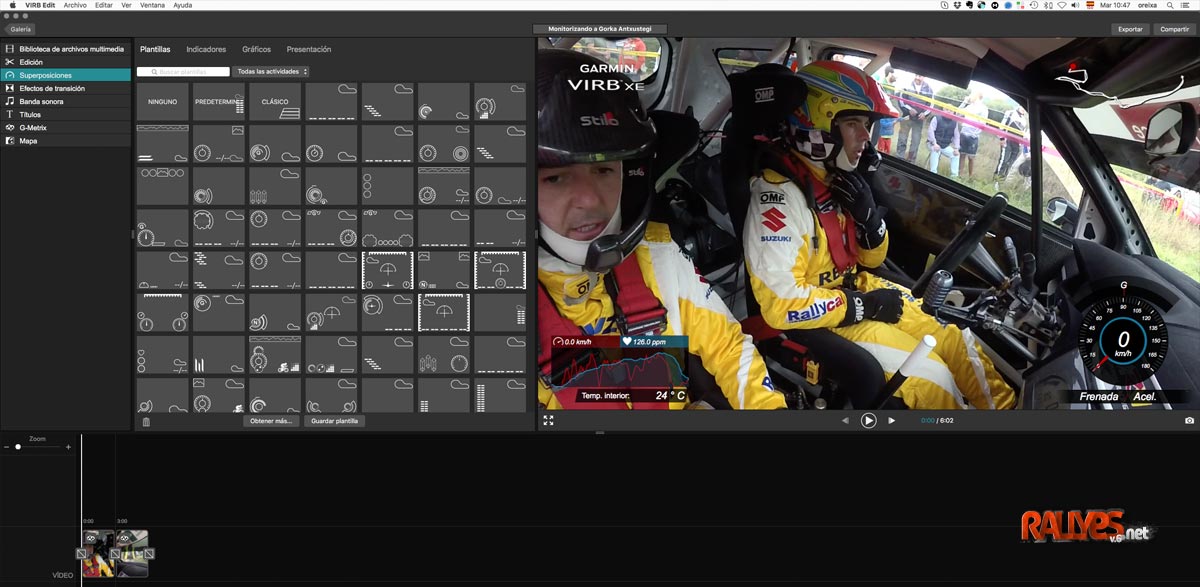This screenshot has height=587, width=1200.
Task: Open the Ver menu
Action: (x=126, y=5)
